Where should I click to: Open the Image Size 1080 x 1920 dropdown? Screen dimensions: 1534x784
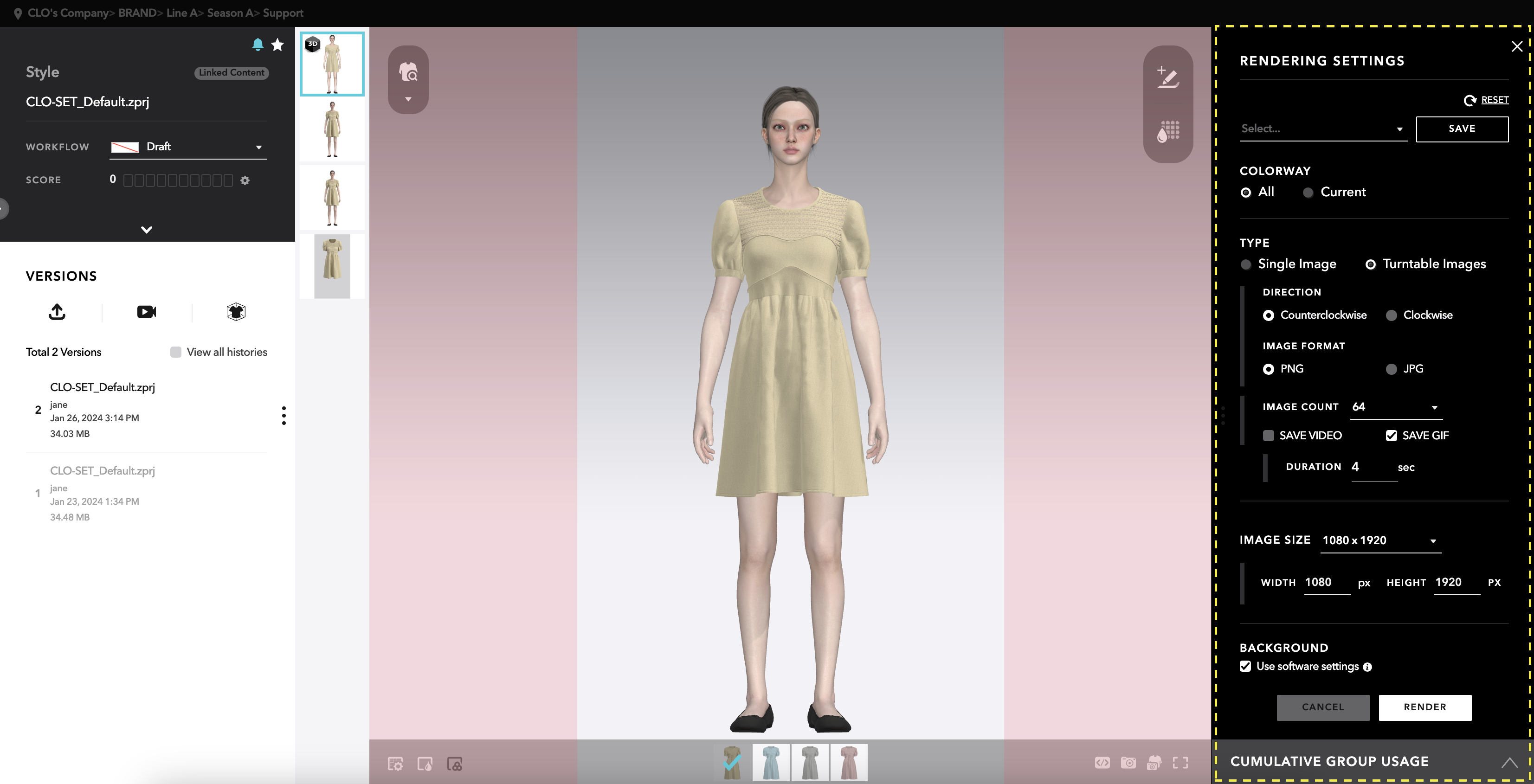[1380, 540]
